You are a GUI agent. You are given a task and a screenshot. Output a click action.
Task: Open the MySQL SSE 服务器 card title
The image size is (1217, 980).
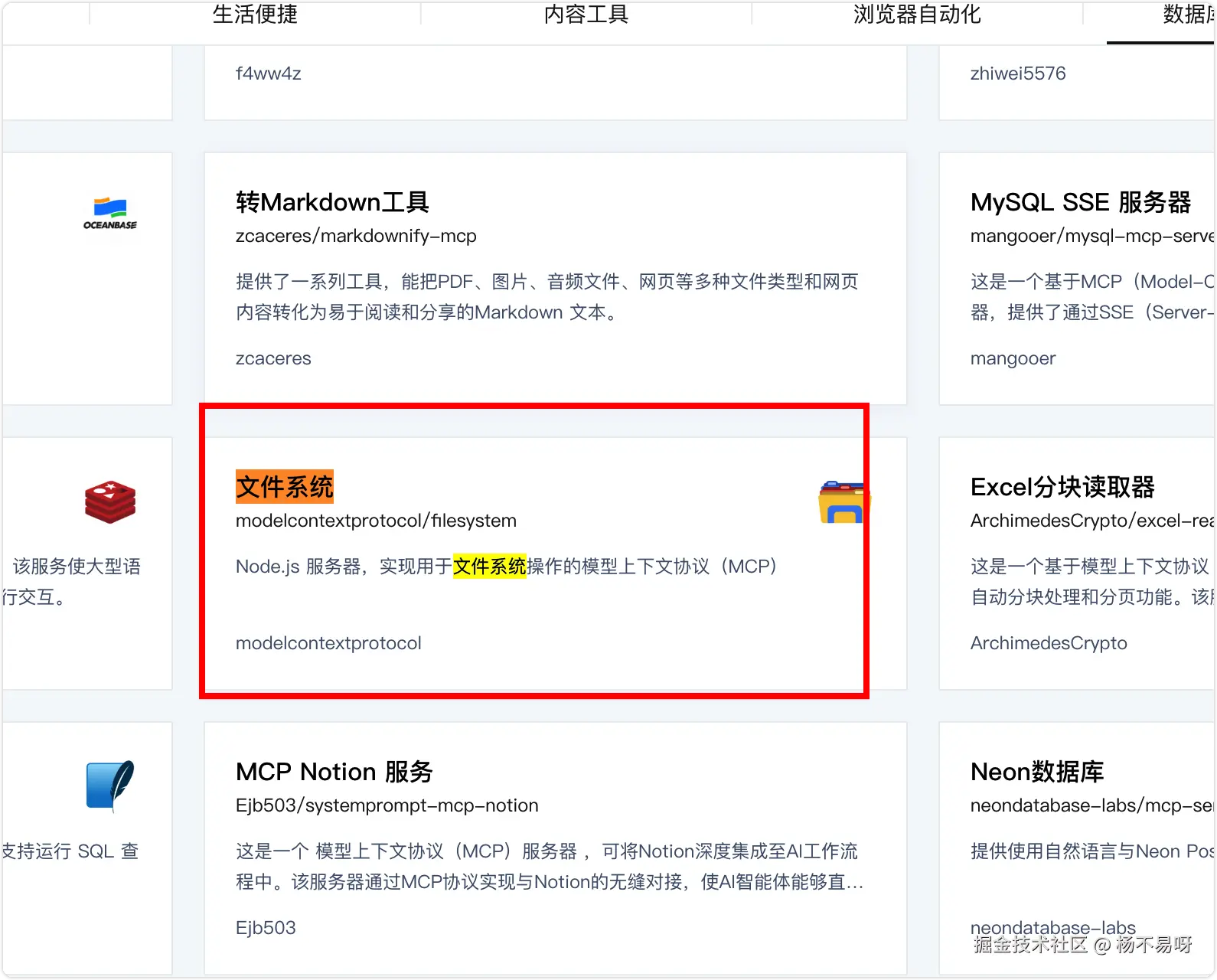point(1081,202)
